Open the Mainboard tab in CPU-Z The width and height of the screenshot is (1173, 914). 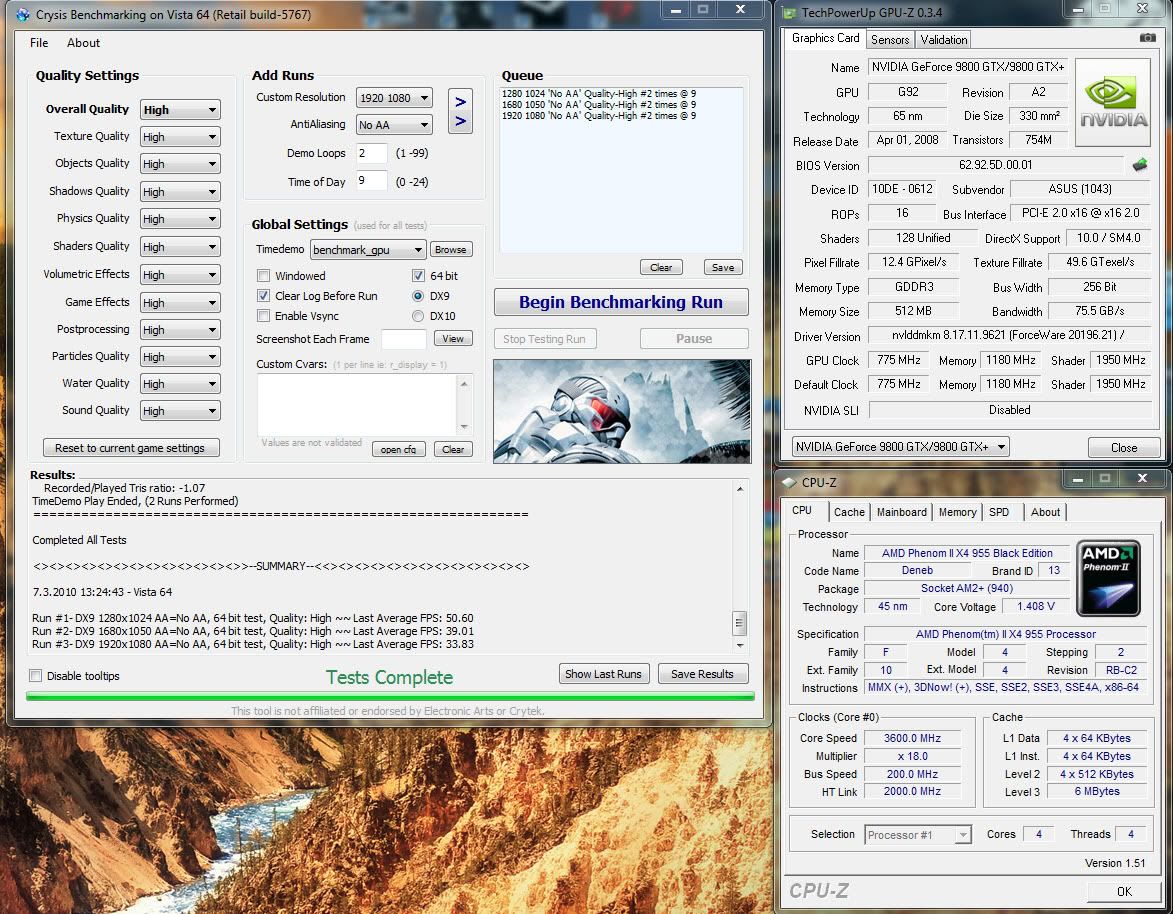coord(901,512)
